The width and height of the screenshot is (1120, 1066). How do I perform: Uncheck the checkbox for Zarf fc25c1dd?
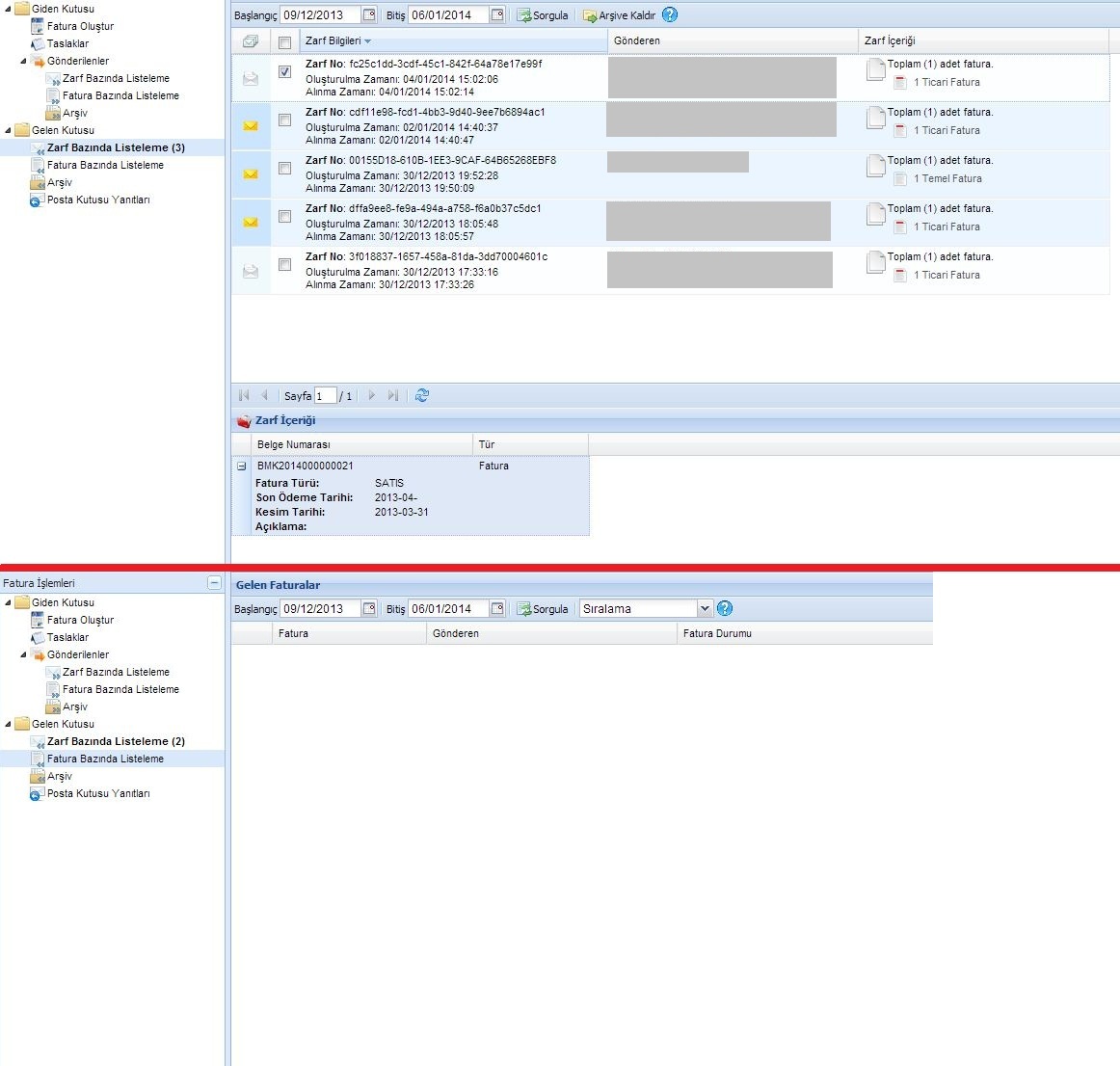point(284,72)
